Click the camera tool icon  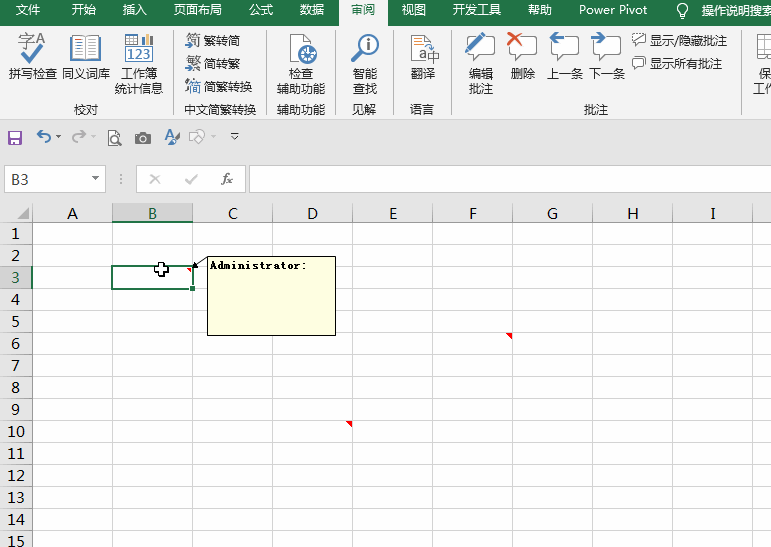[x=143, y=138]
